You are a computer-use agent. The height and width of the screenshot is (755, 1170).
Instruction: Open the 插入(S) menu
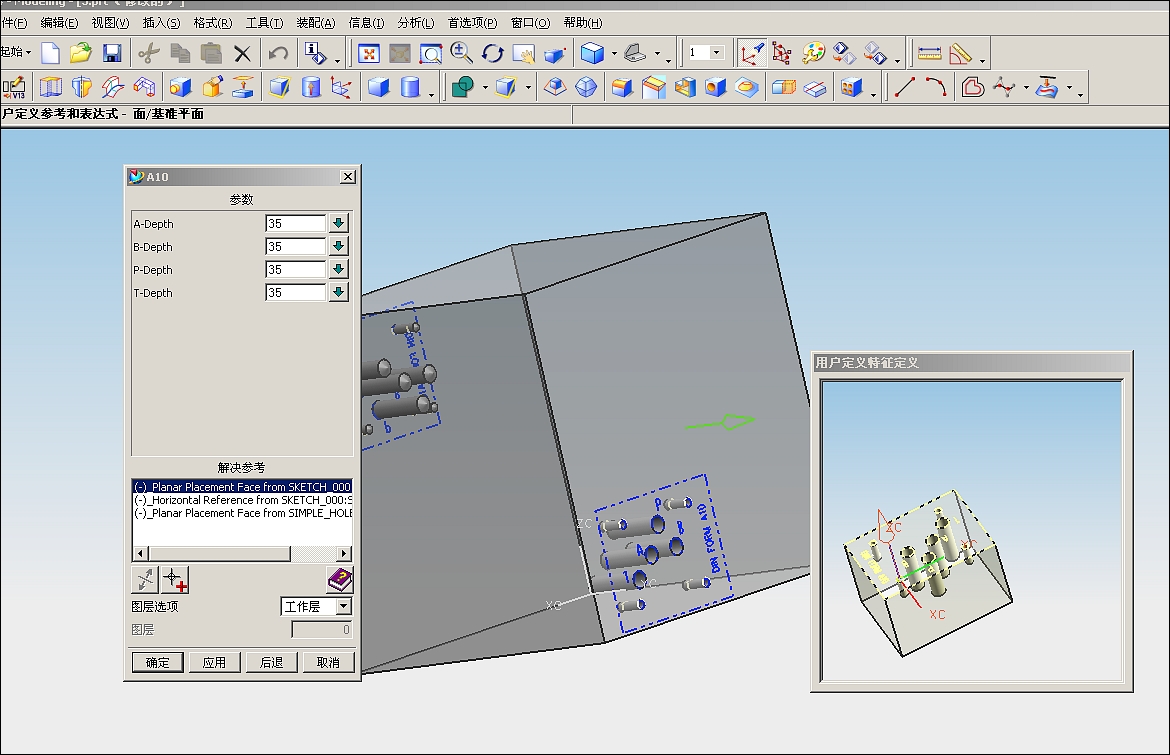(161, 23)
